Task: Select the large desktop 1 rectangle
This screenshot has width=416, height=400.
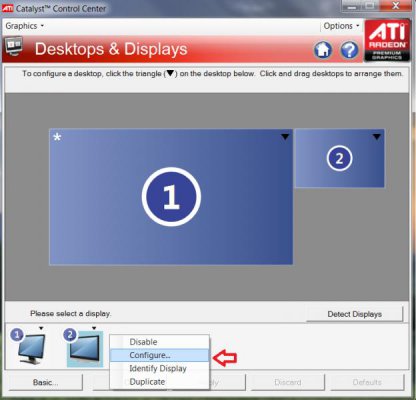Action: click(x=171, y=197)
